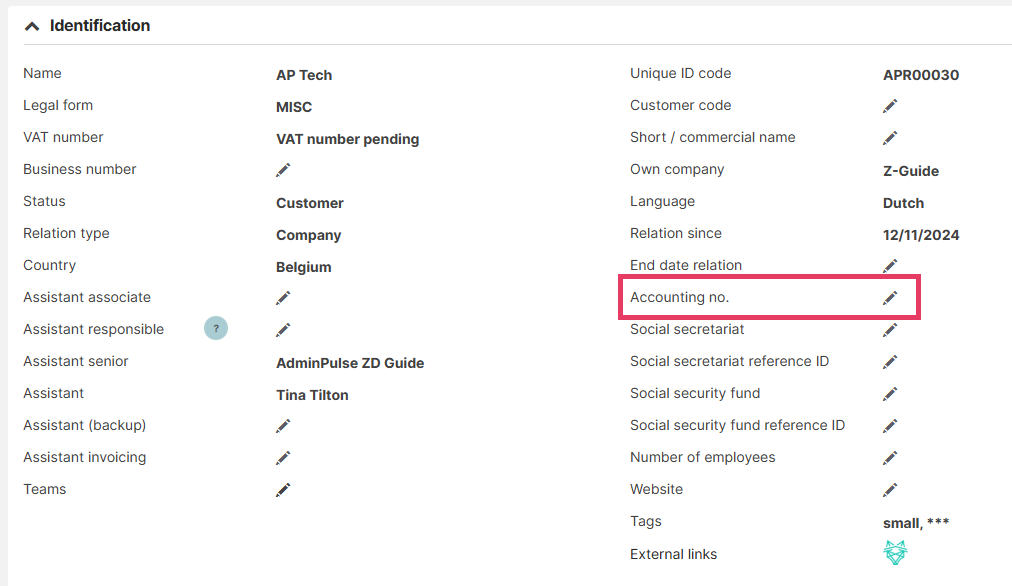Edit Short / commercial name pencil
The height and width of the screenshot is (586, 1012).
click(890, 138)
